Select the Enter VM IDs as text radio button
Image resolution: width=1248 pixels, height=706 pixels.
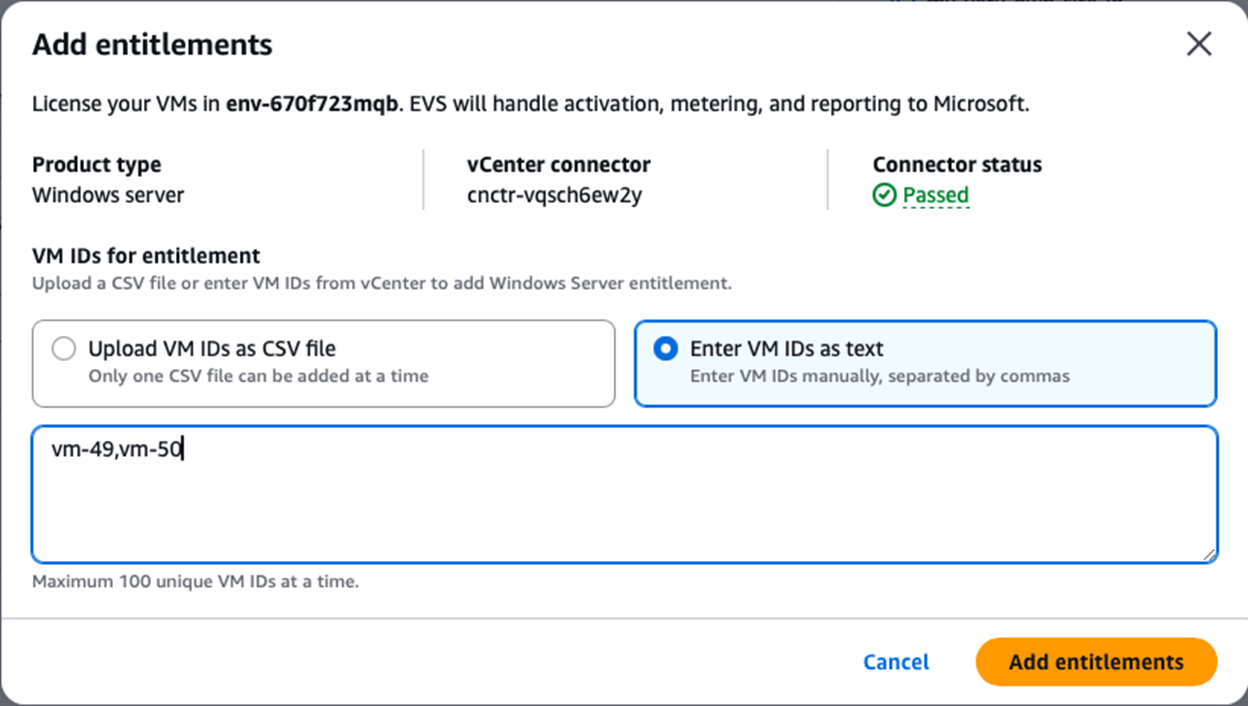coord(665,349)
